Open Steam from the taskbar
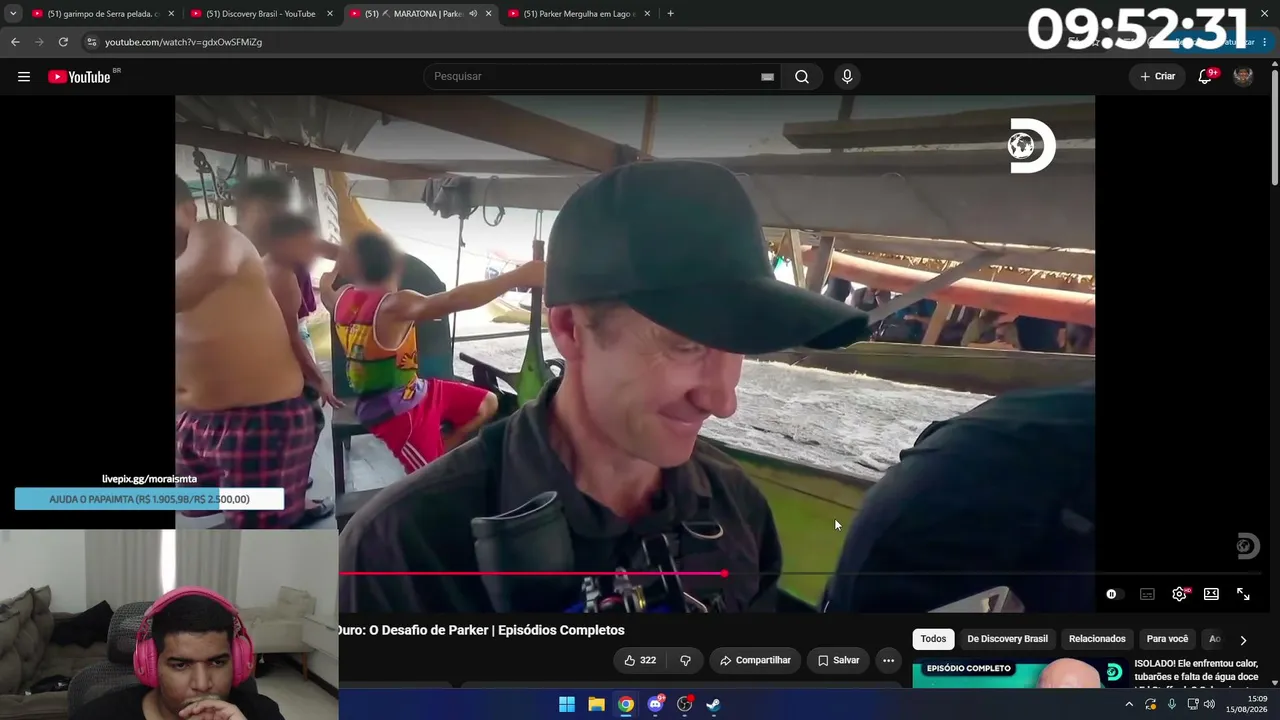This screenshot has height=720, width=1280. pos(713,704)
